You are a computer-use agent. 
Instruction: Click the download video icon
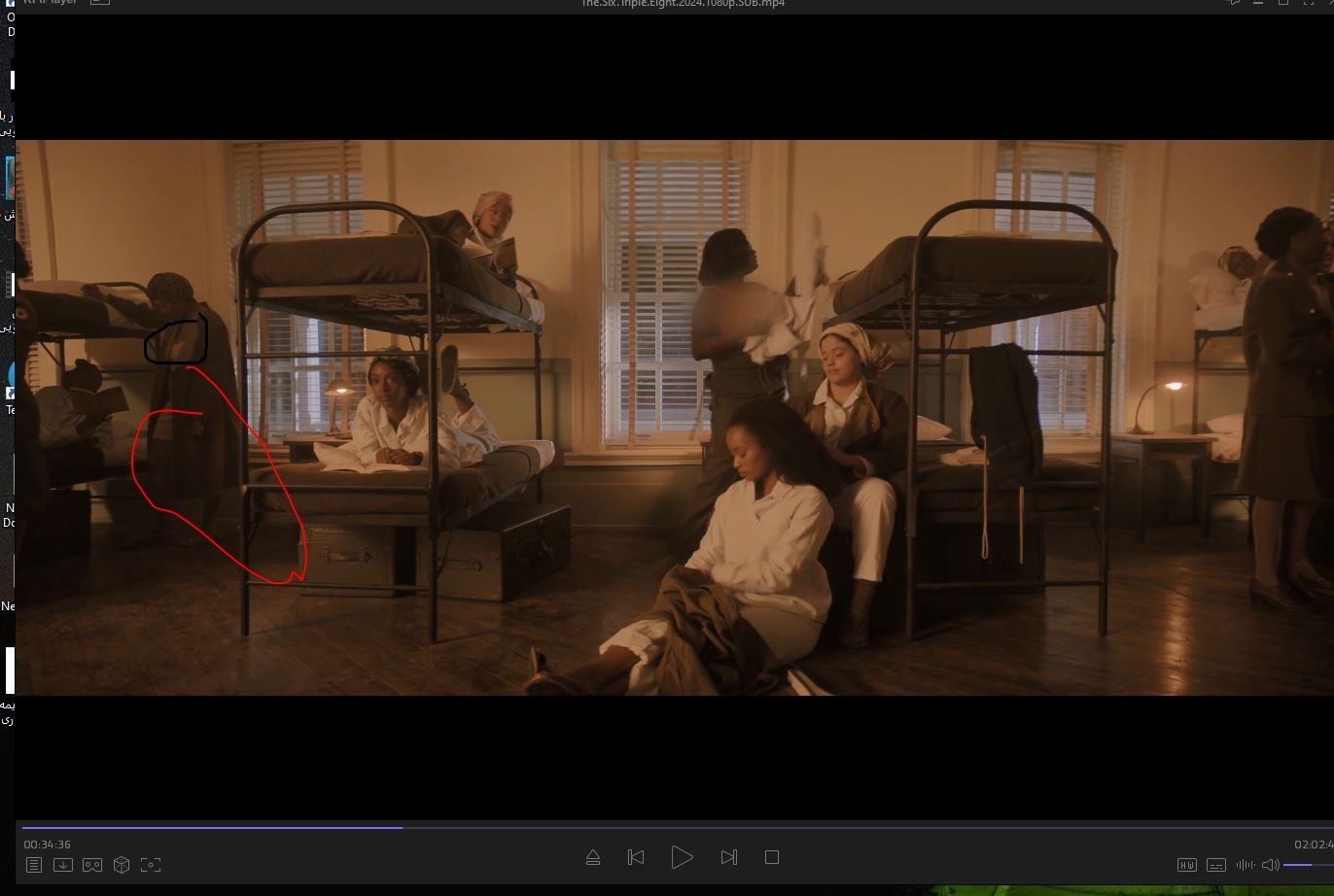tap(63, 865)
